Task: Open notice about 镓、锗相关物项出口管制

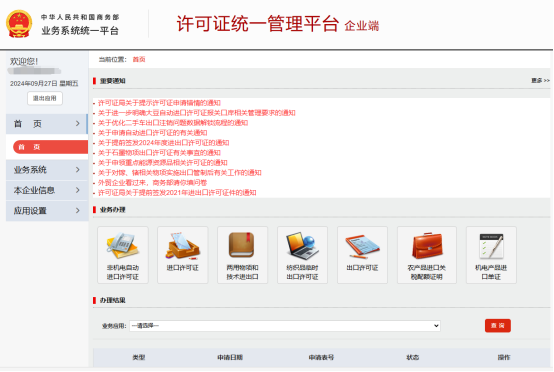Action: [x=179, y=172]
